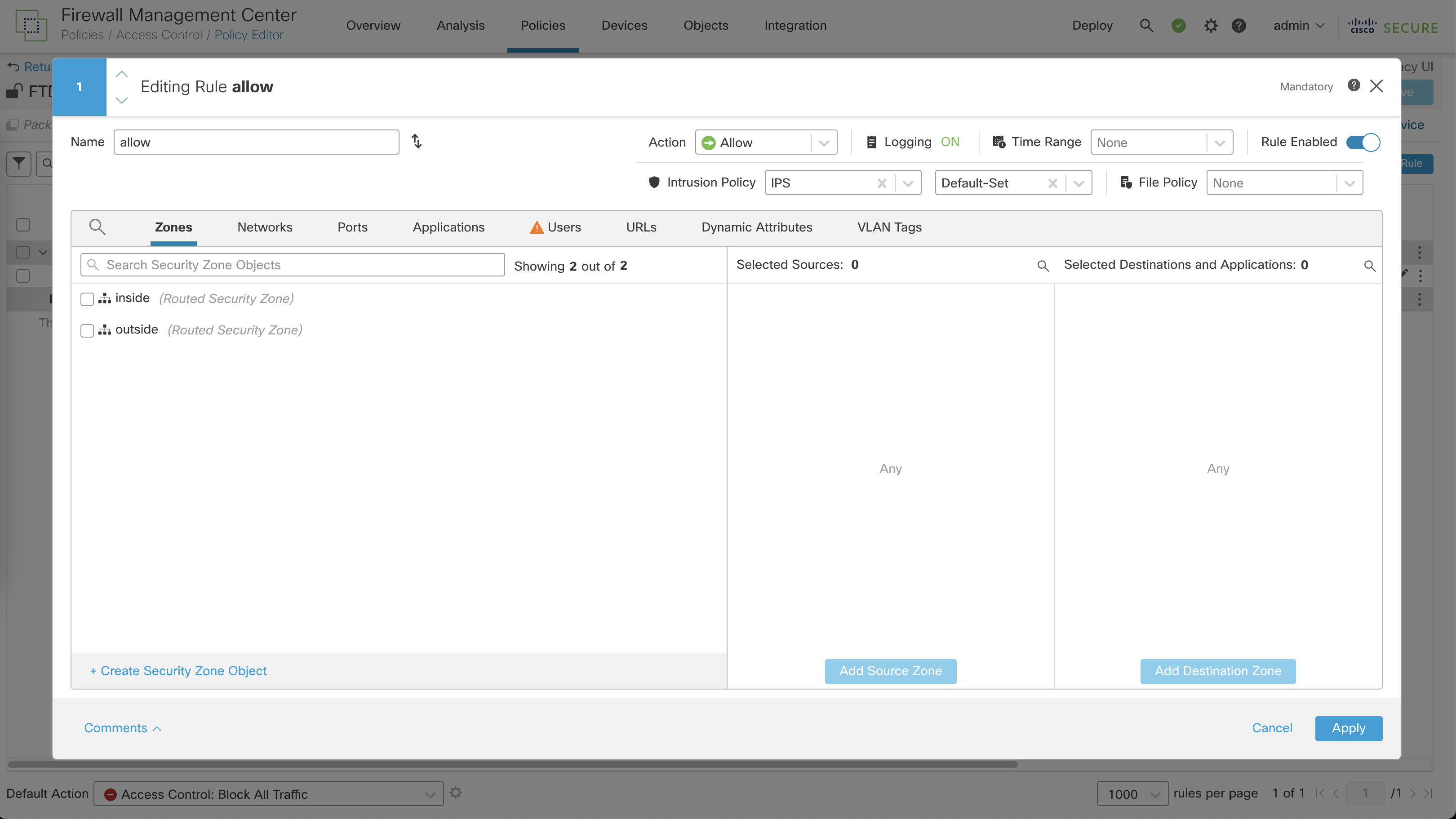1456x819 pixels.
Task: Check the inside security zone checkbox
Action: (87, 299)
